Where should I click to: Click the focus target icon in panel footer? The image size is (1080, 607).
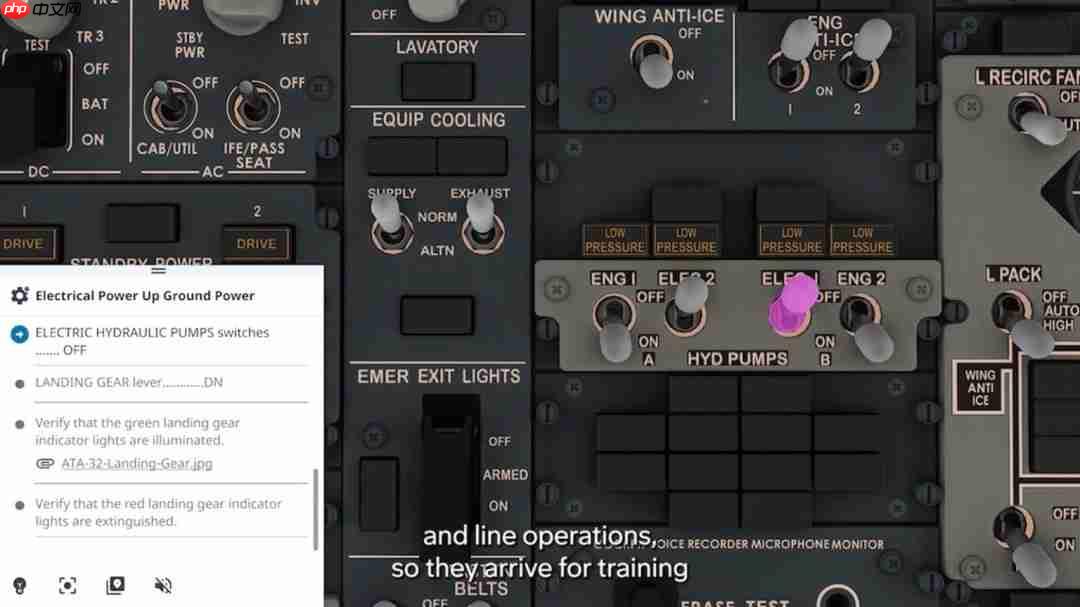(x=67, y=586)
